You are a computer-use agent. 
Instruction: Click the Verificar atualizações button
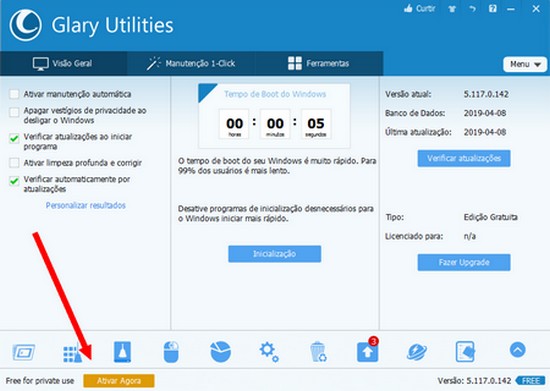point(464,159)
